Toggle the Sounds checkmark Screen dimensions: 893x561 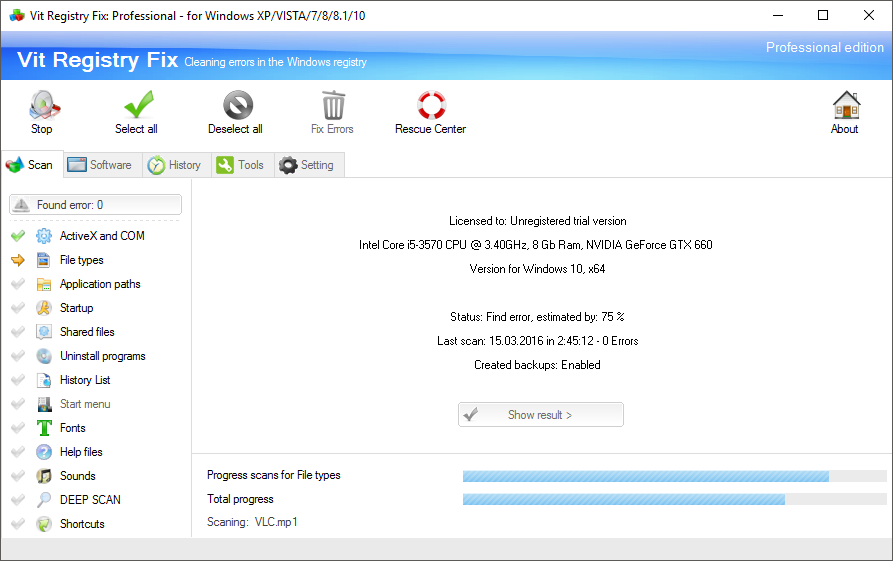coord(18,476)
